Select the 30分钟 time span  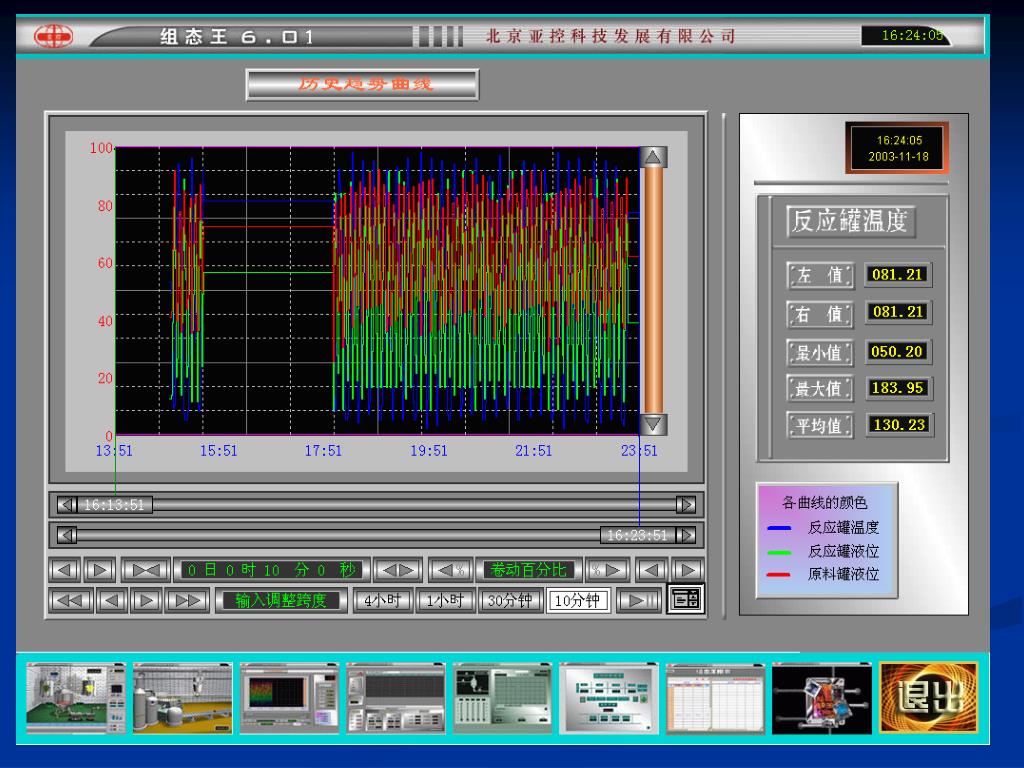pyautogui.click(x=510, y=600)
